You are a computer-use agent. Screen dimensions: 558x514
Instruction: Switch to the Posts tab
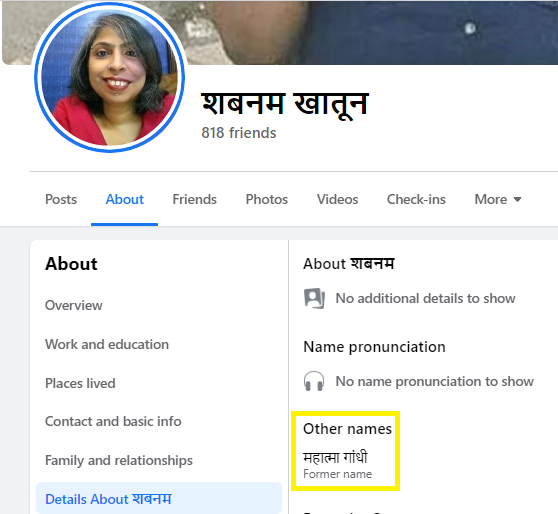click(61, 199)
